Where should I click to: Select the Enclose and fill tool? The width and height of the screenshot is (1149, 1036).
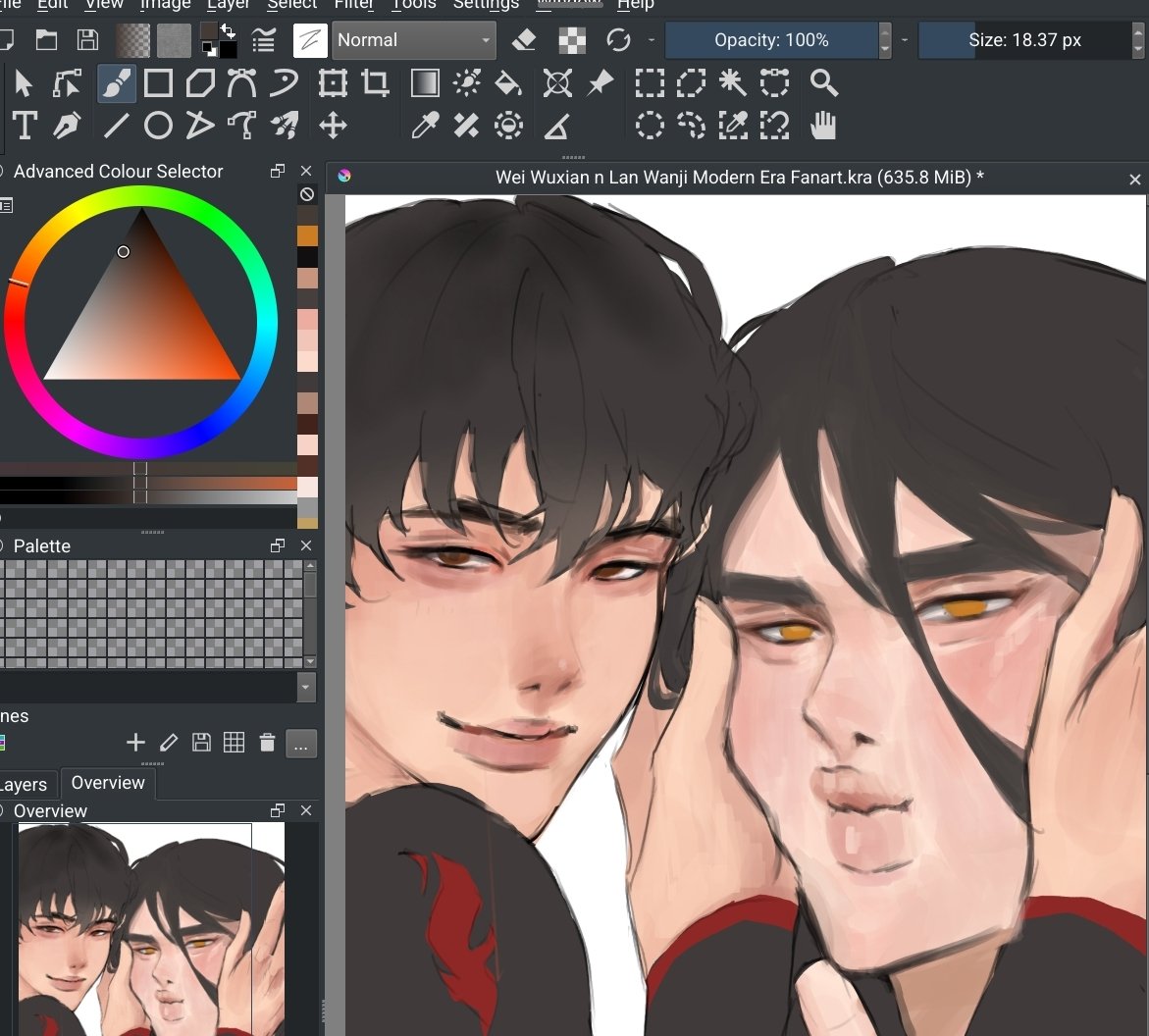point(508,126)
